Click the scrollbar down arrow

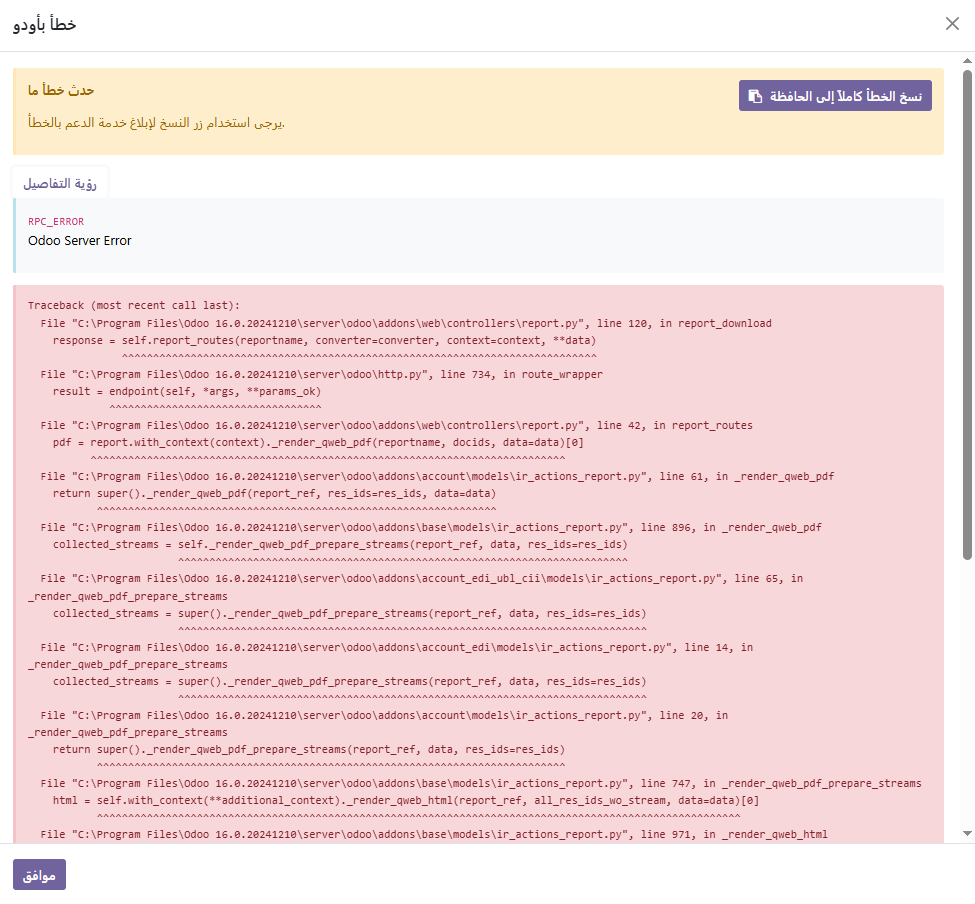click(967, 833)
